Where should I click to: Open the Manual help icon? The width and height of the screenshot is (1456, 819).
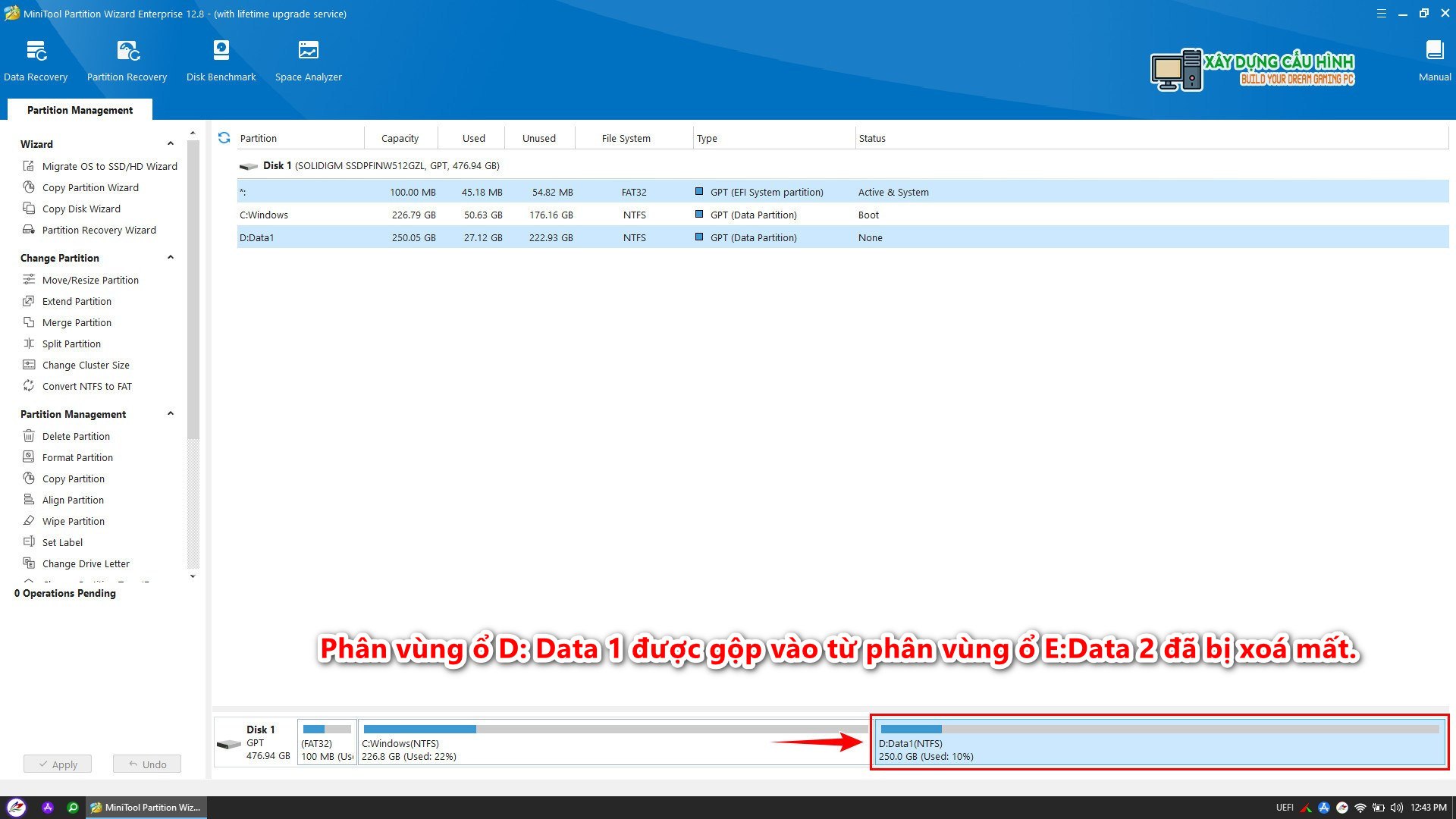click(x=1435, y=61)
